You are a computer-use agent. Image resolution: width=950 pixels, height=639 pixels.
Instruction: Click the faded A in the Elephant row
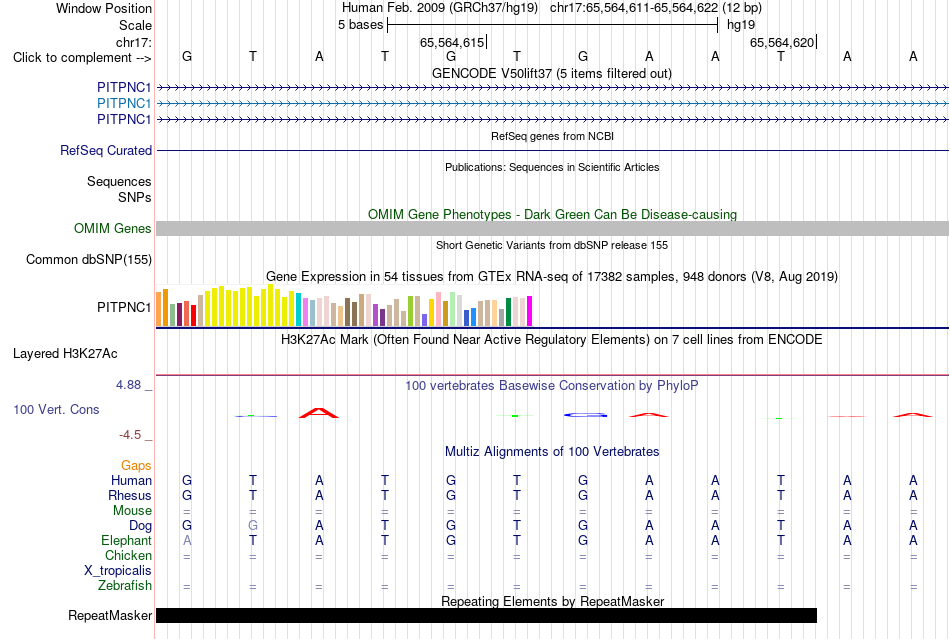pyautogui.click(x=187, y=540)
